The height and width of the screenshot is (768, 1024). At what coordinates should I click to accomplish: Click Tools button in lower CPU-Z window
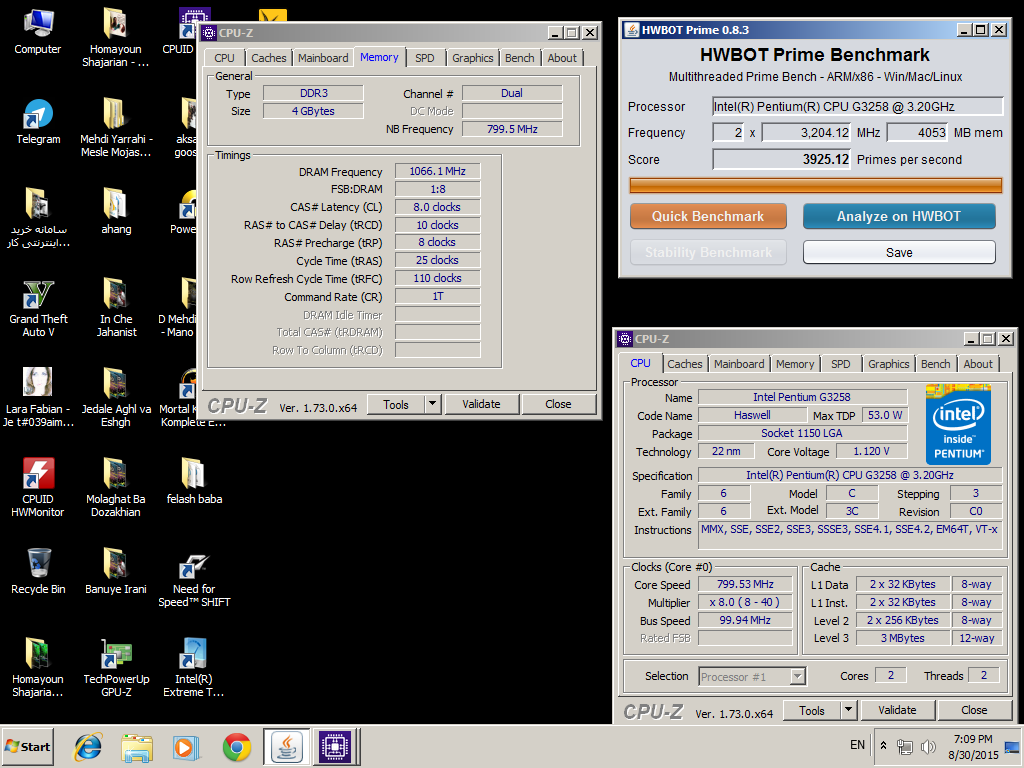click(812, 711)
